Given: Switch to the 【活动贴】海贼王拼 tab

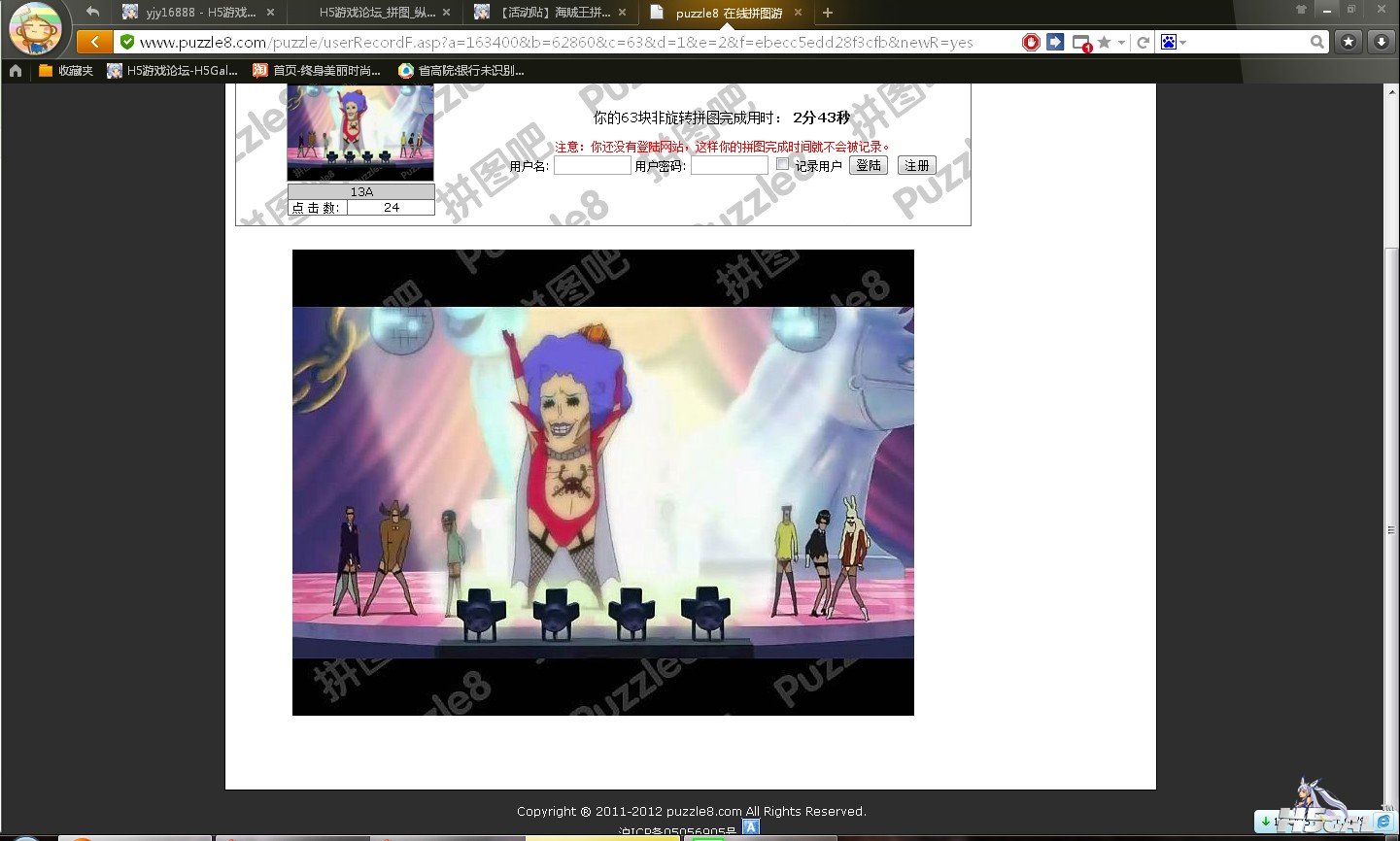Looking at the screenshot, I should pos(550,13).
